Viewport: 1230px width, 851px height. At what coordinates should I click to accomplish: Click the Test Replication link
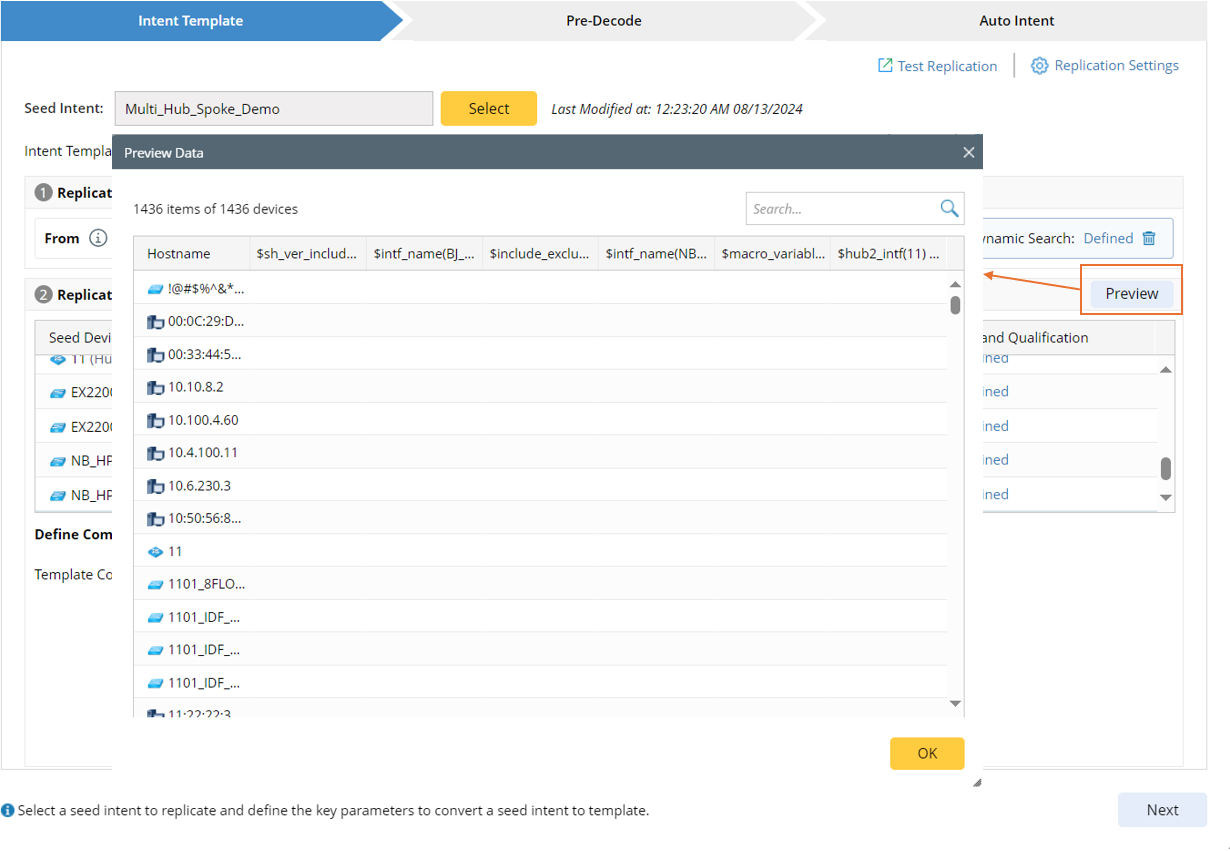click(937, 66)
